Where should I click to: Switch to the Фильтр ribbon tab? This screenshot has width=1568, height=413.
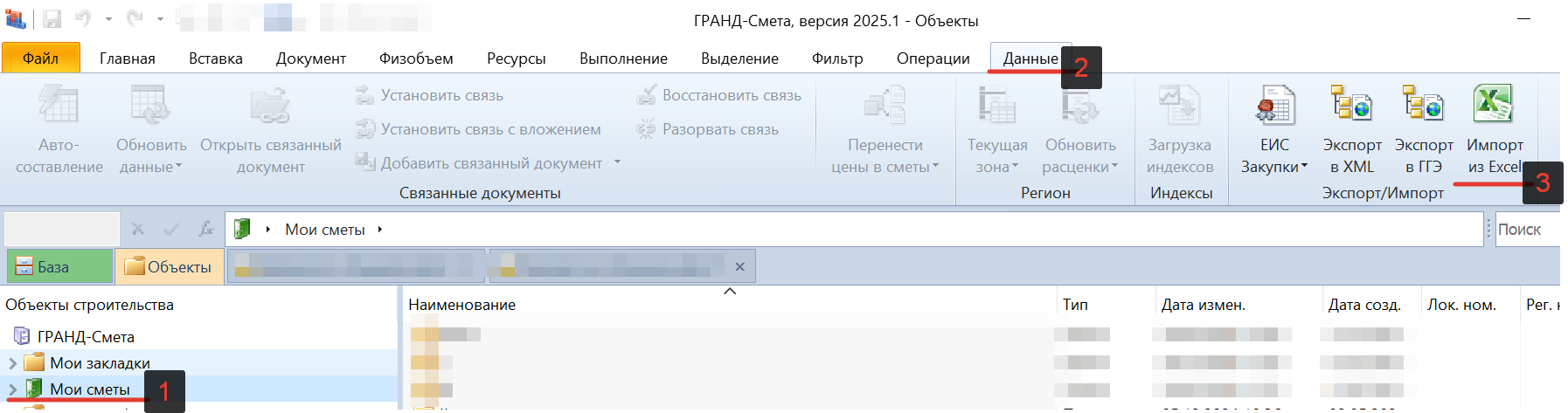(x=837, y=59)
